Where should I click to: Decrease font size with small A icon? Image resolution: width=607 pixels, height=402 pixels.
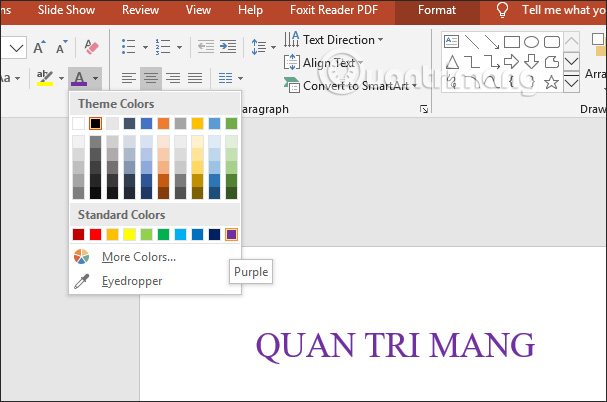click(x=61, y=47)
